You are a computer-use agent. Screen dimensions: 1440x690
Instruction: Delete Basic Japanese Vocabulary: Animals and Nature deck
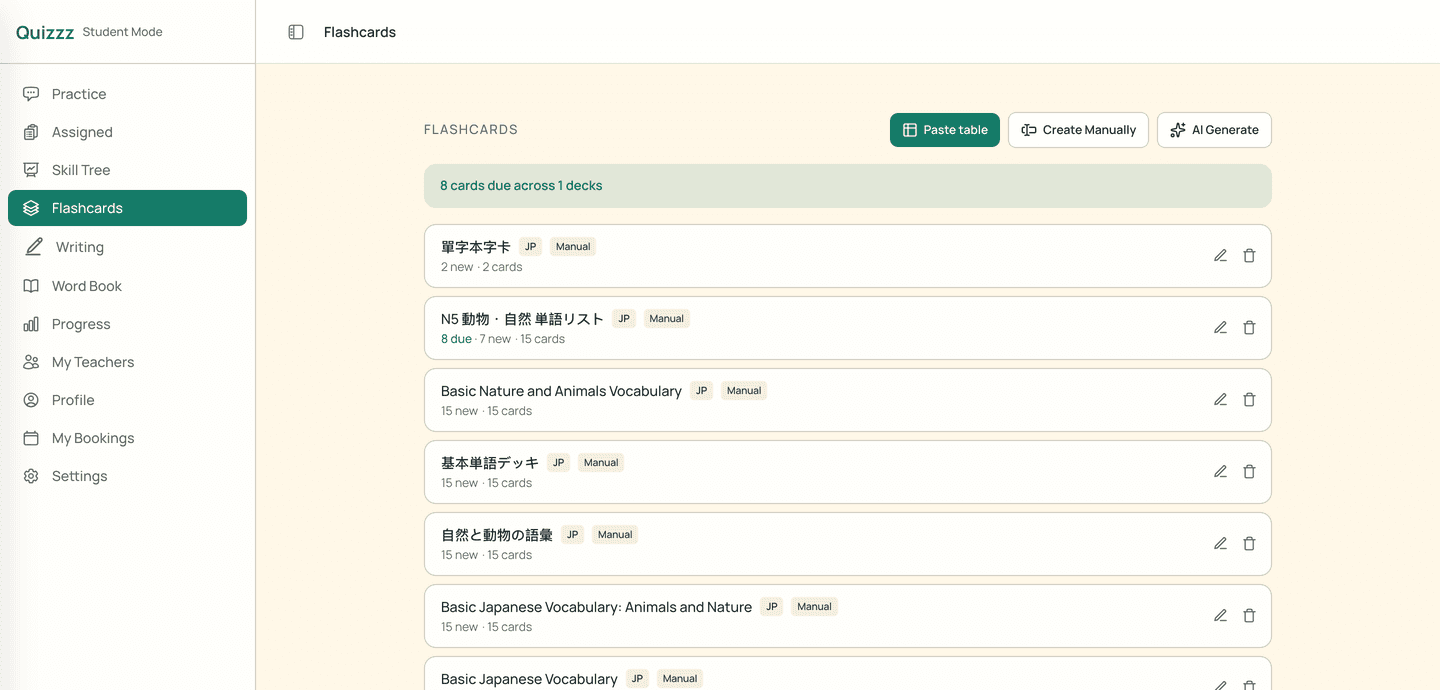tap(1249, 616)
